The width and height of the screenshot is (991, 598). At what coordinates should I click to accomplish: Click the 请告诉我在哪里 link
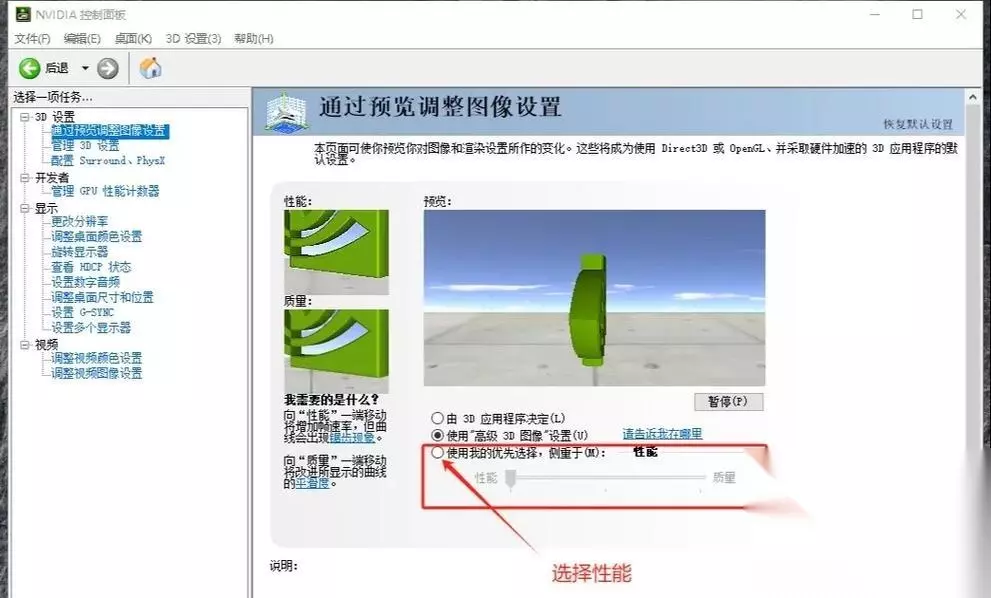click(662, 434)
